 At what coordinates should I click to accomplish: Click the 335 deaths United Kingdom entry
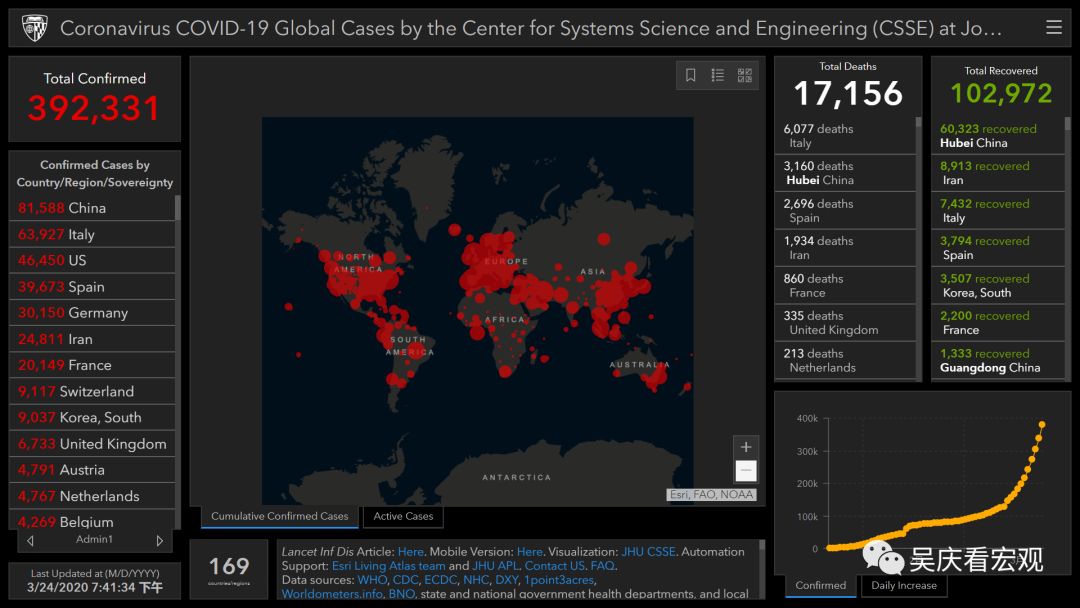[845, 323]
